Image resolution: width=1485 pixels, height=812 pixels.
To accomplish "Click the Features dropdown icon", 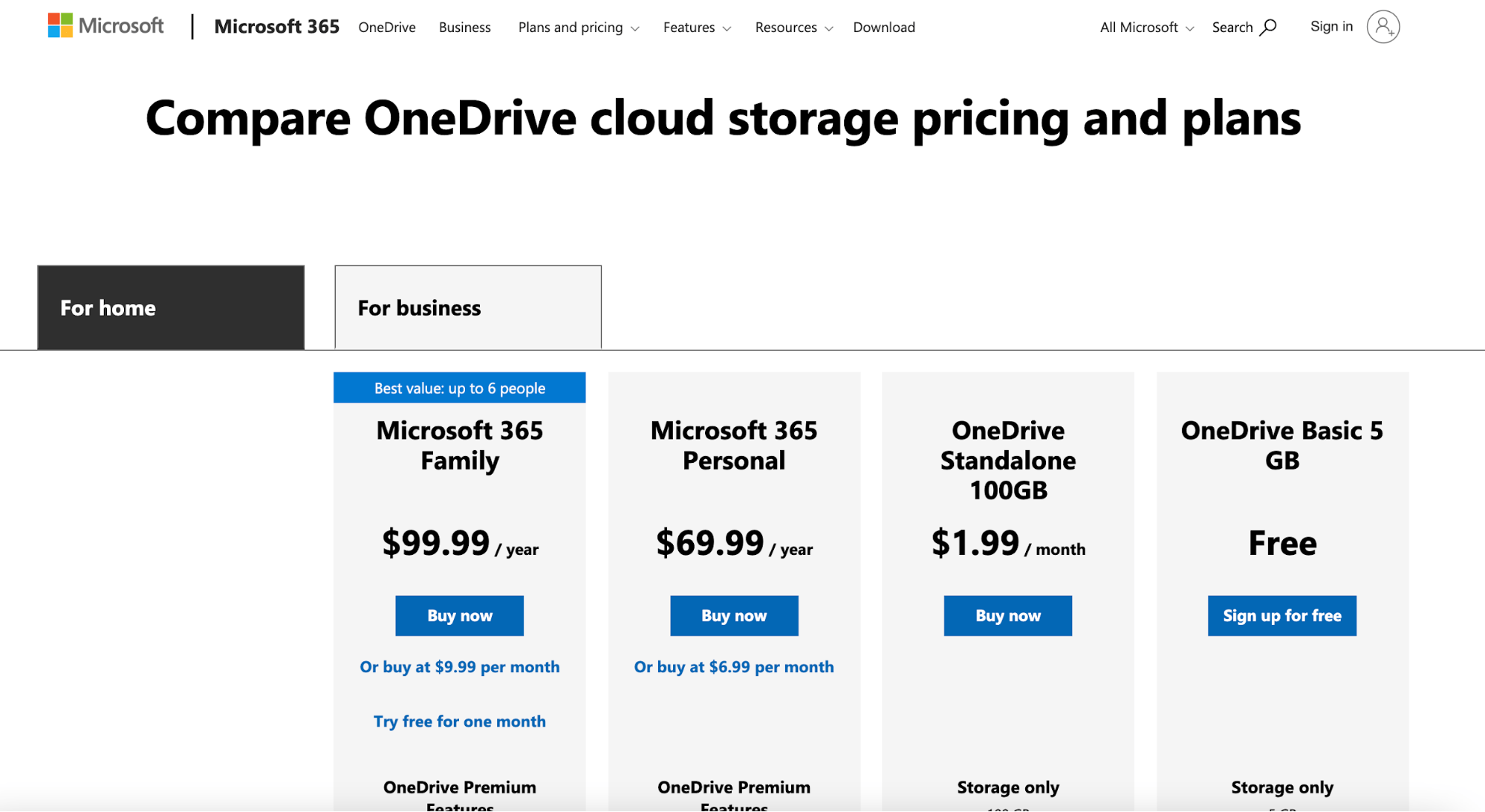I will coord(726,28).
